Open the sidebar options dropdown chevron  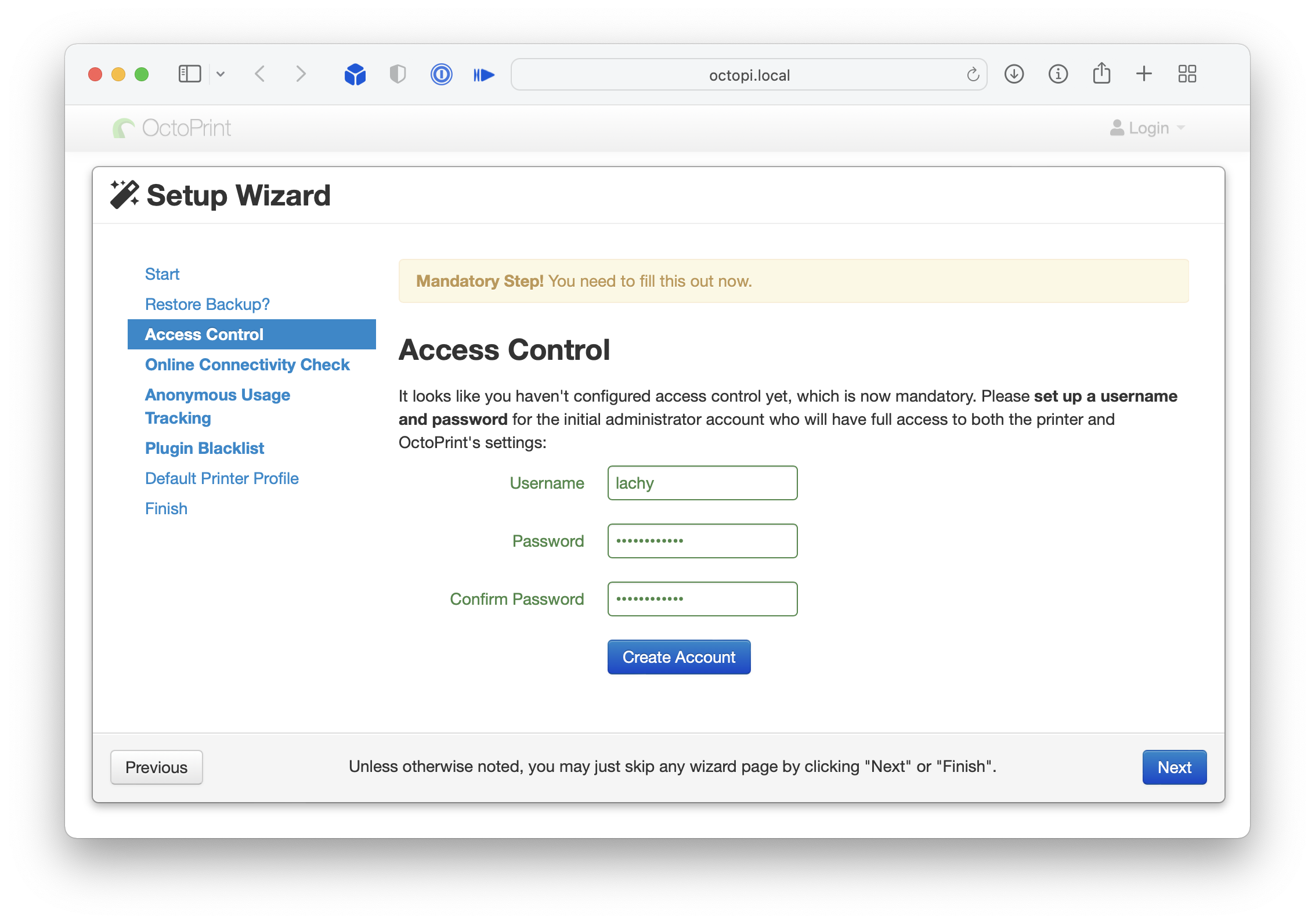221,74
